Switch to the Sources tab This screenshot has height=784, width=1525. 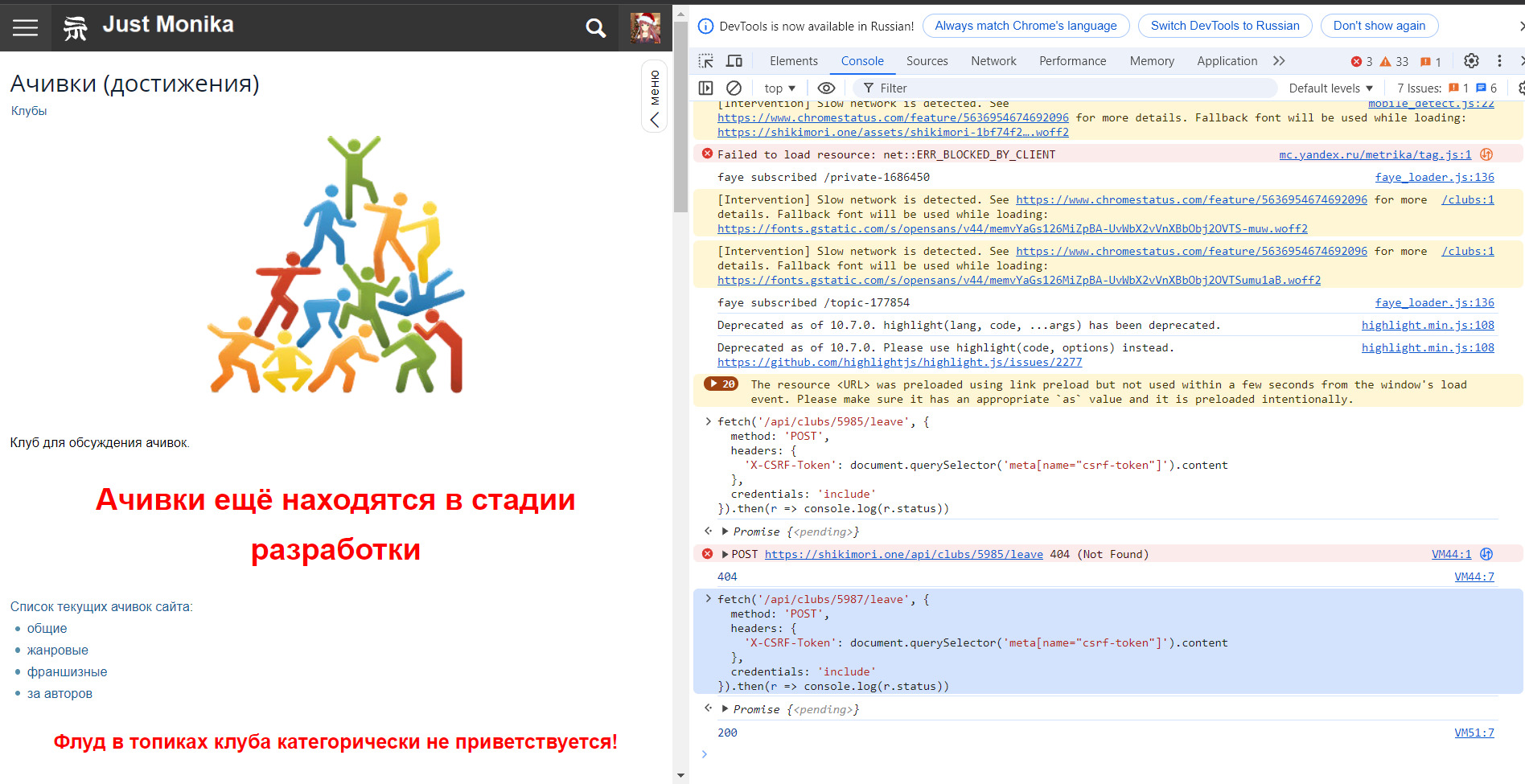(x=927, y=61)
